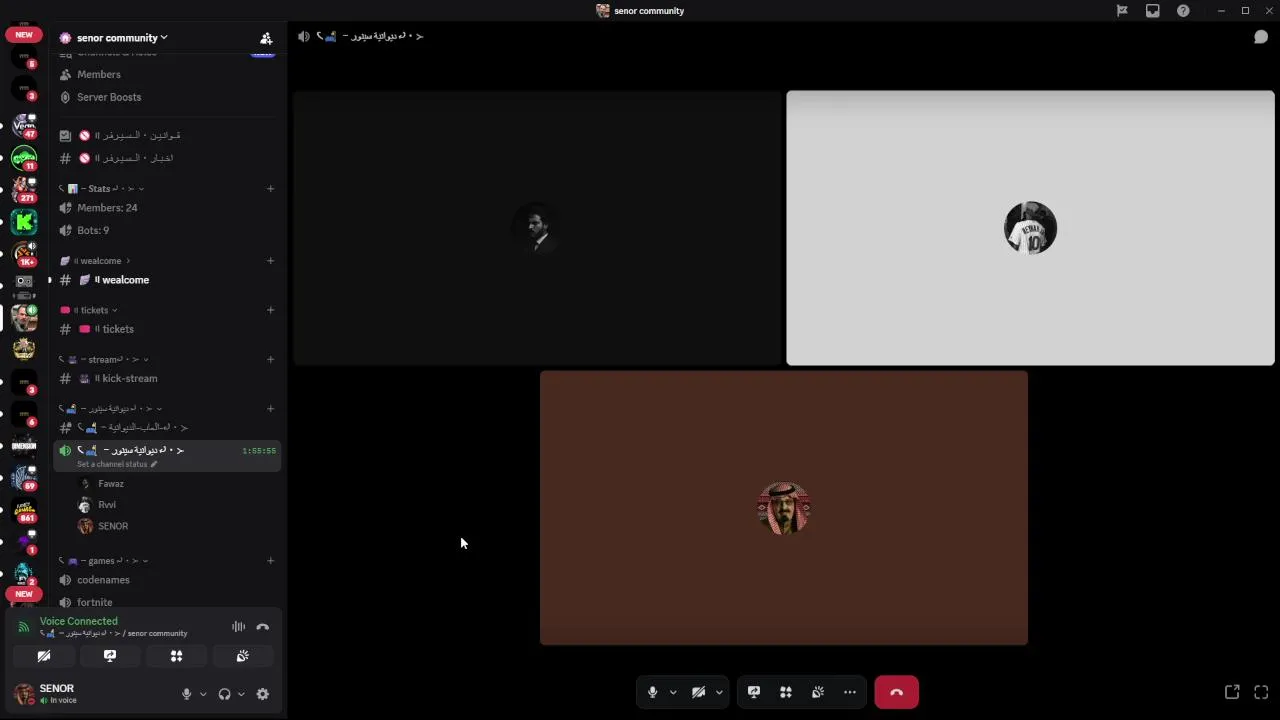The image size is (1280, 720).
Task: Open output device arrow beside the headphones
Action: [241, 694]
